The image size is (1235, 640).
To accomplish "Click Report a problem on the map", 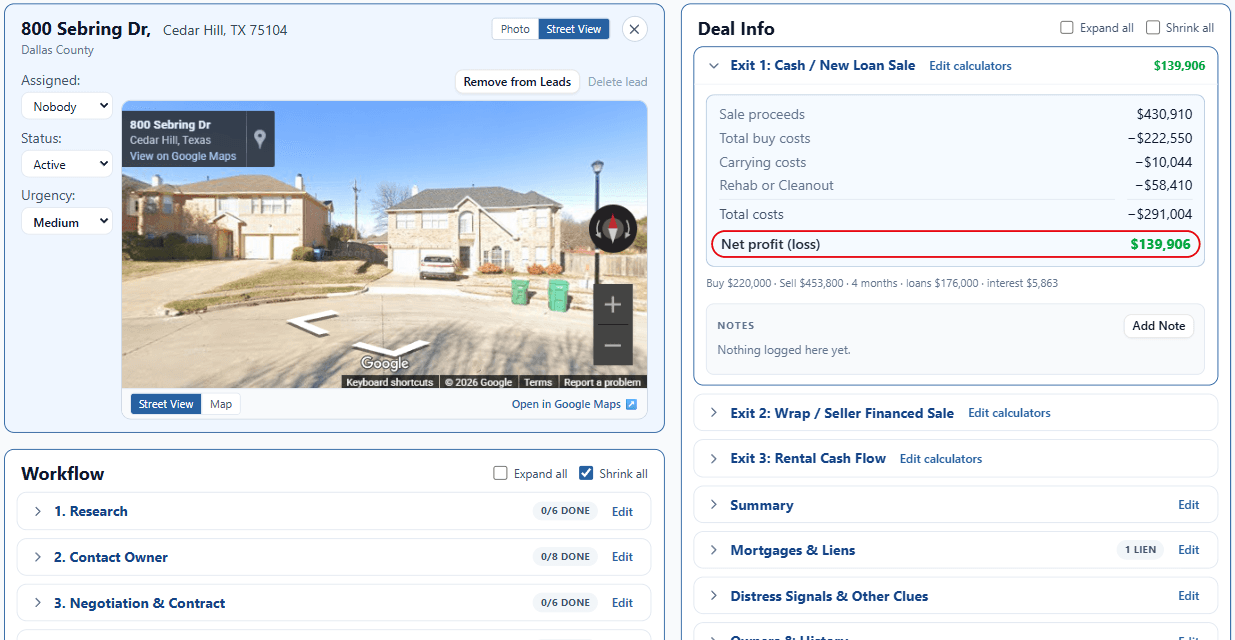I will tap(602, 382).
